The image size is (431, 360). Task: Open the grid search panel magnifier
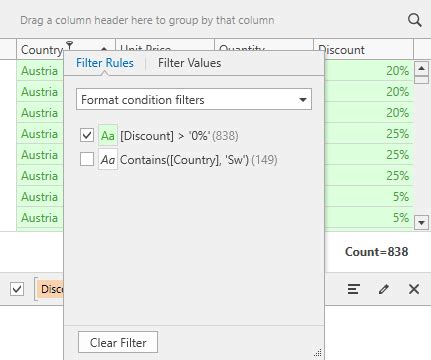415,20
